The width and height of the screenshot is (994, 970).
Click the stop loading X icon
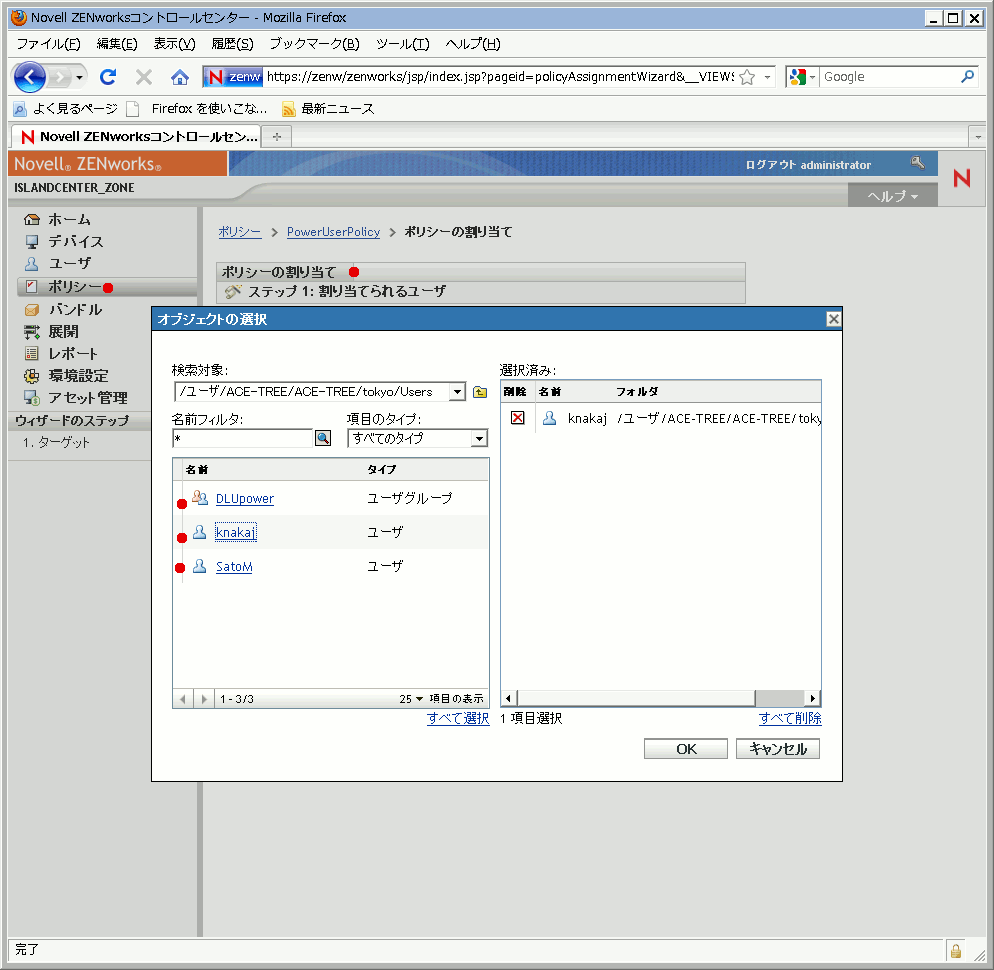tap(144, 77)
